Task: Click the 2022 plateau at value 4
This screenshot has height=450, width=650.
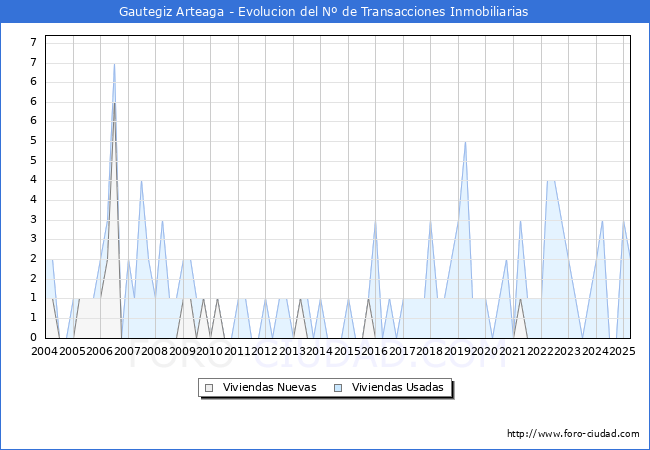Action: (551, 181)
